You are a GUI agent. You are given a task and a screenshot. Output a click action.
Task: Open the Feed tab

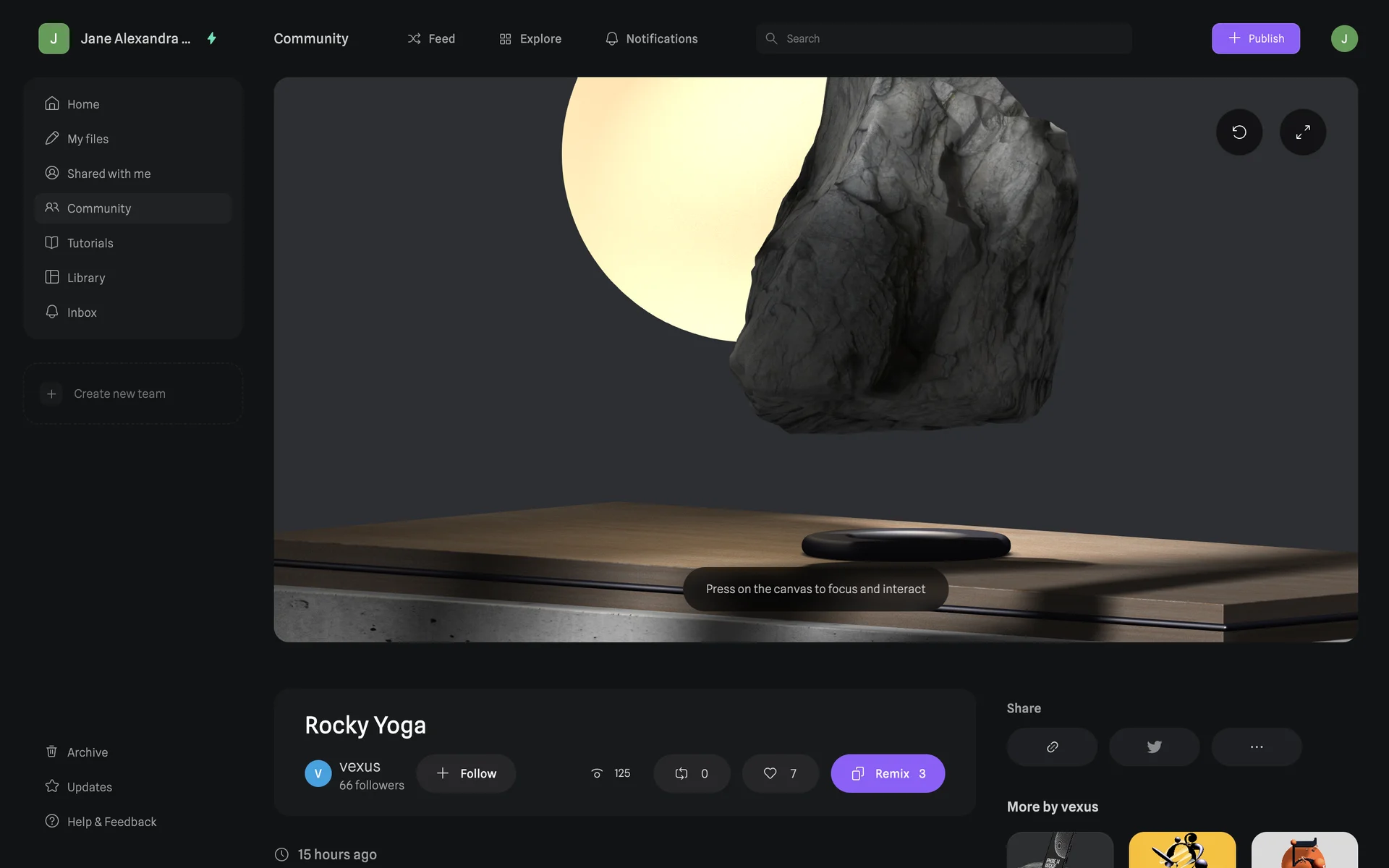(431, 38)
